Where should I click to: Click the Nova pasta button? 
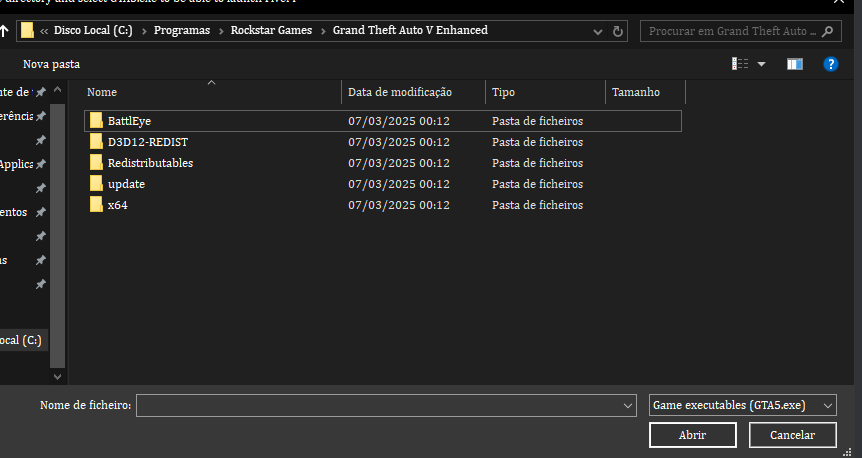pos(51,64)
